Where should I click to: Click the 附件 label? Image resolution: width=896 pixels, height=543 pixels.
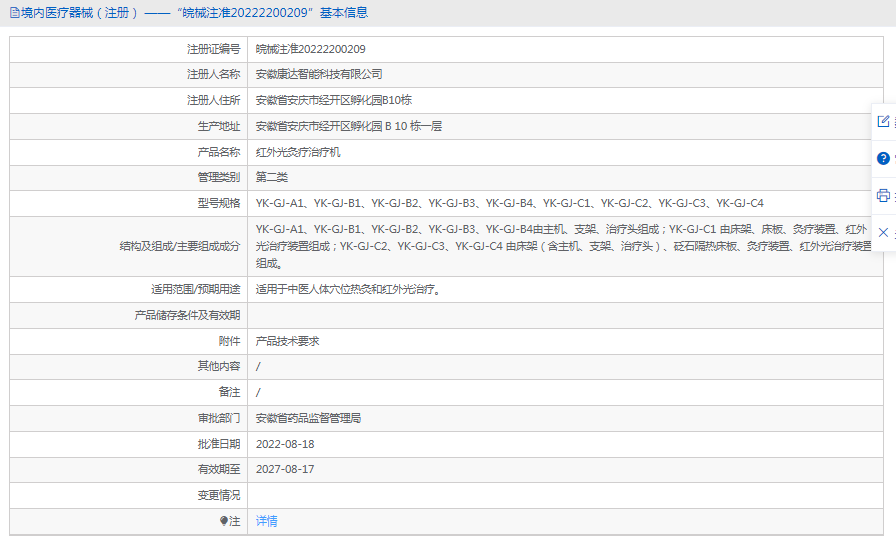[229, 341]
